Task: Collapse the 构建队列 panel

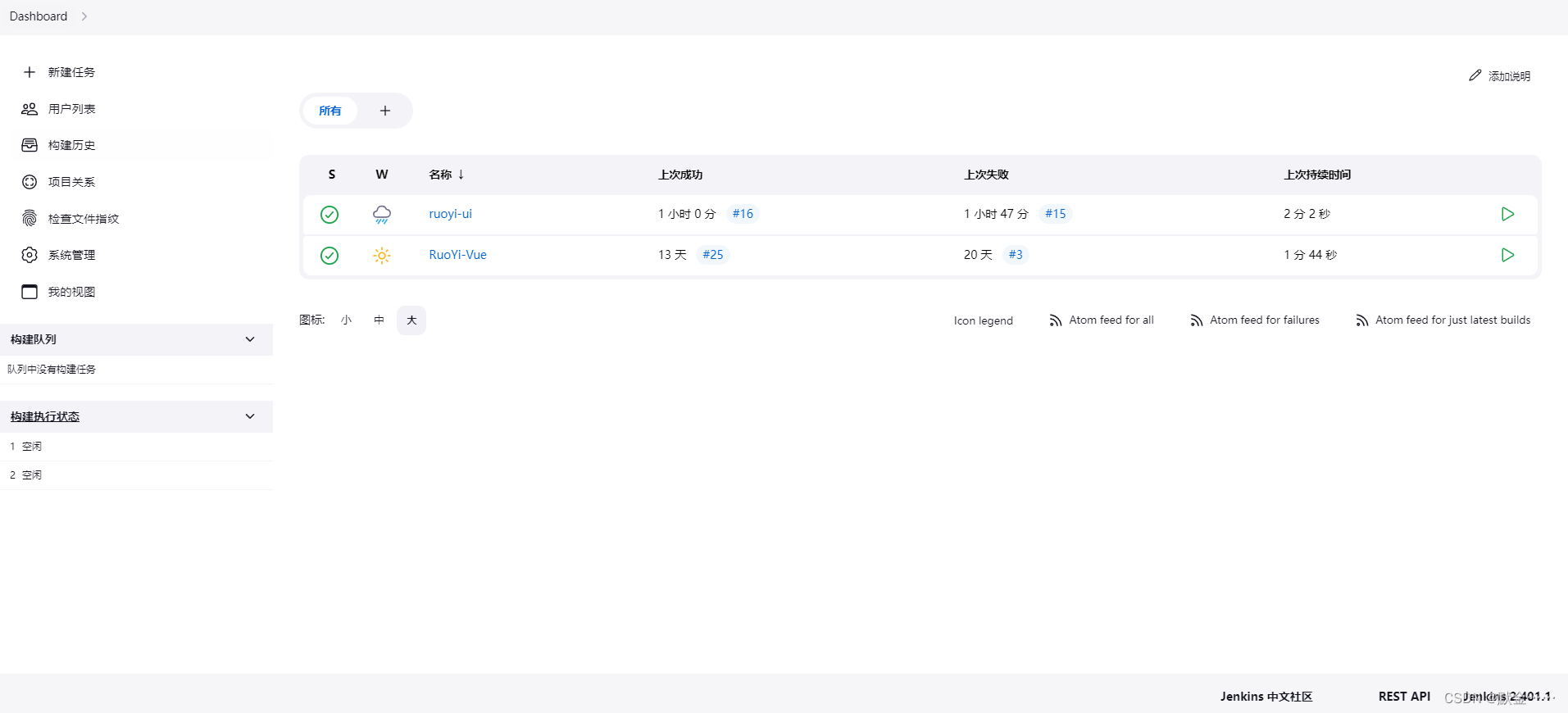Action: (x=250, y=339)
